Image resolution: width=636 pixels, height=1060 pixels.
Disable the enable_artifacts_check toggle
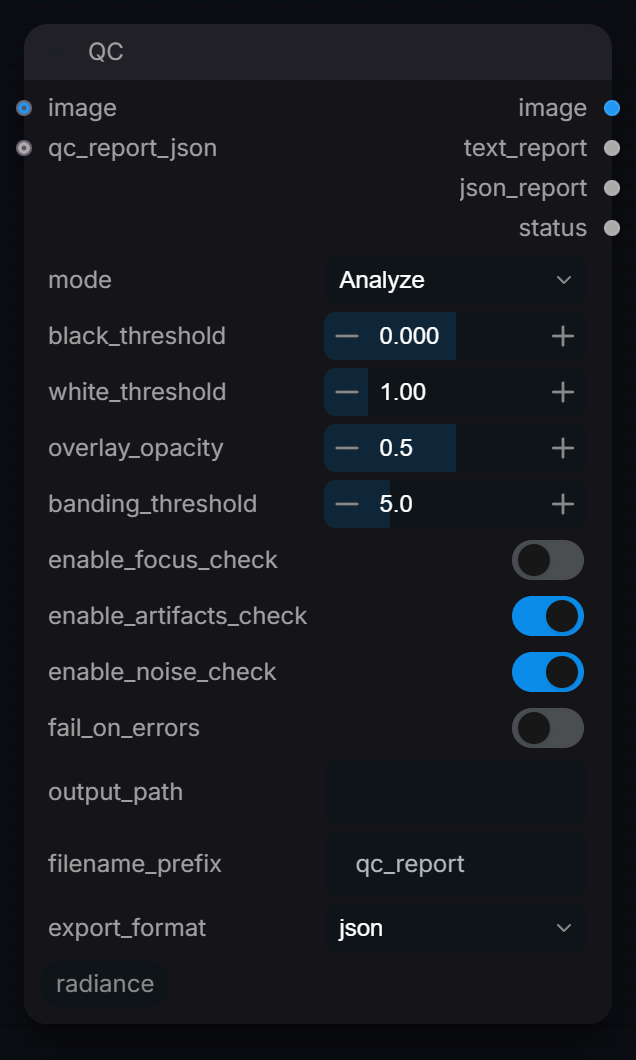point(547,616)
